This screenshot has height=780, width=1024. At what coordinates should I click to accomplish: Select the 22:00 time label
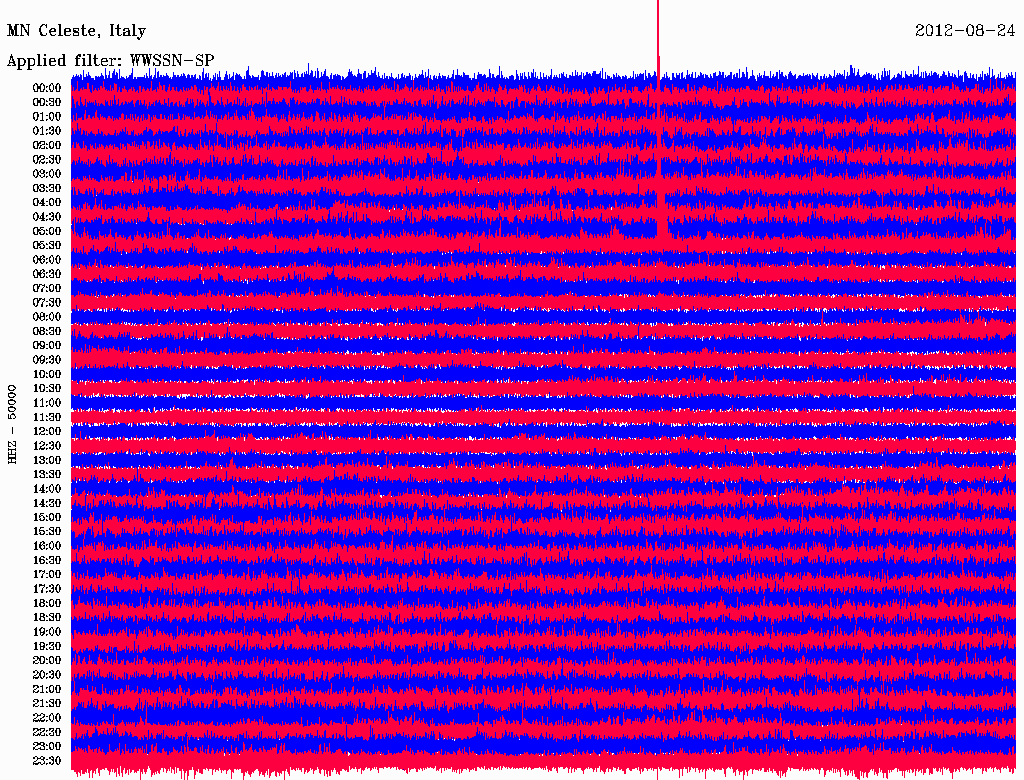tap(47, 718)
